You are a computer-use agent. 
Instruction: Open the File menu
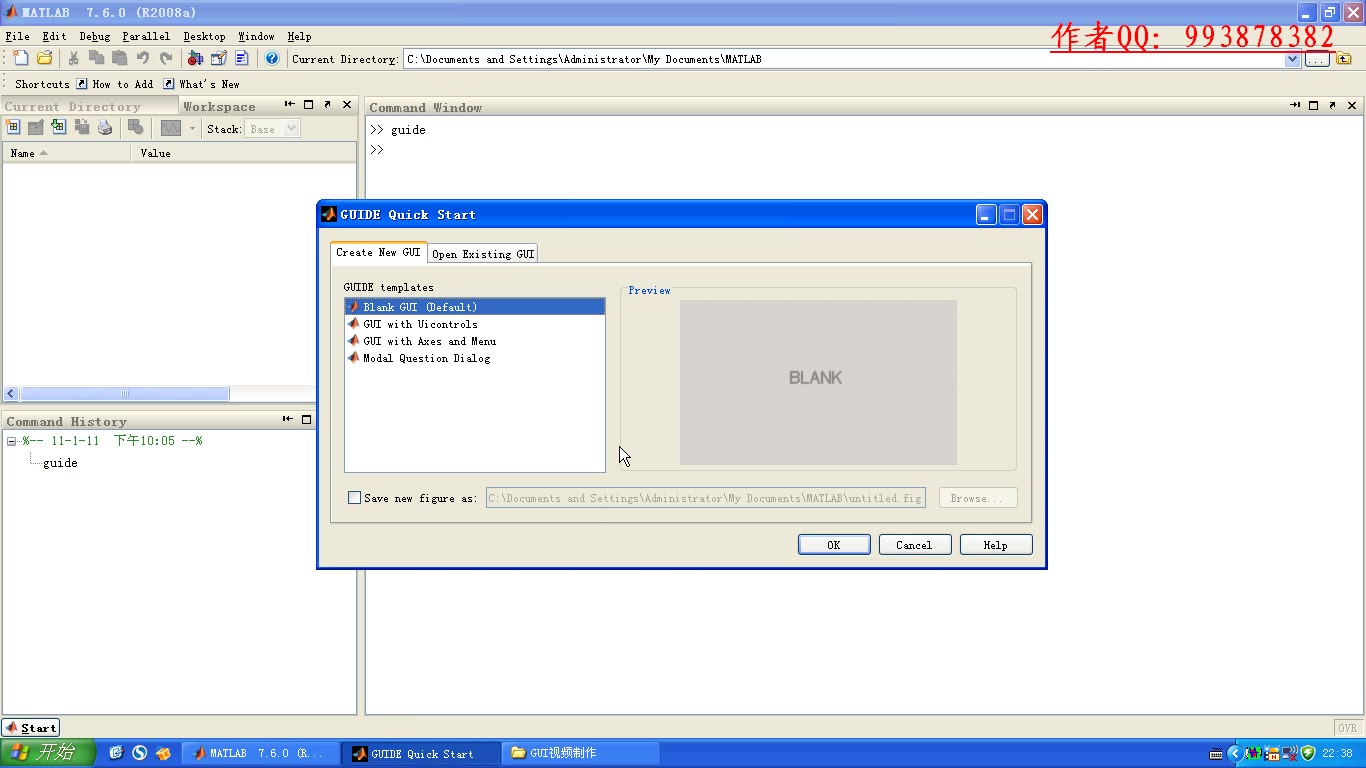(17, 36)
